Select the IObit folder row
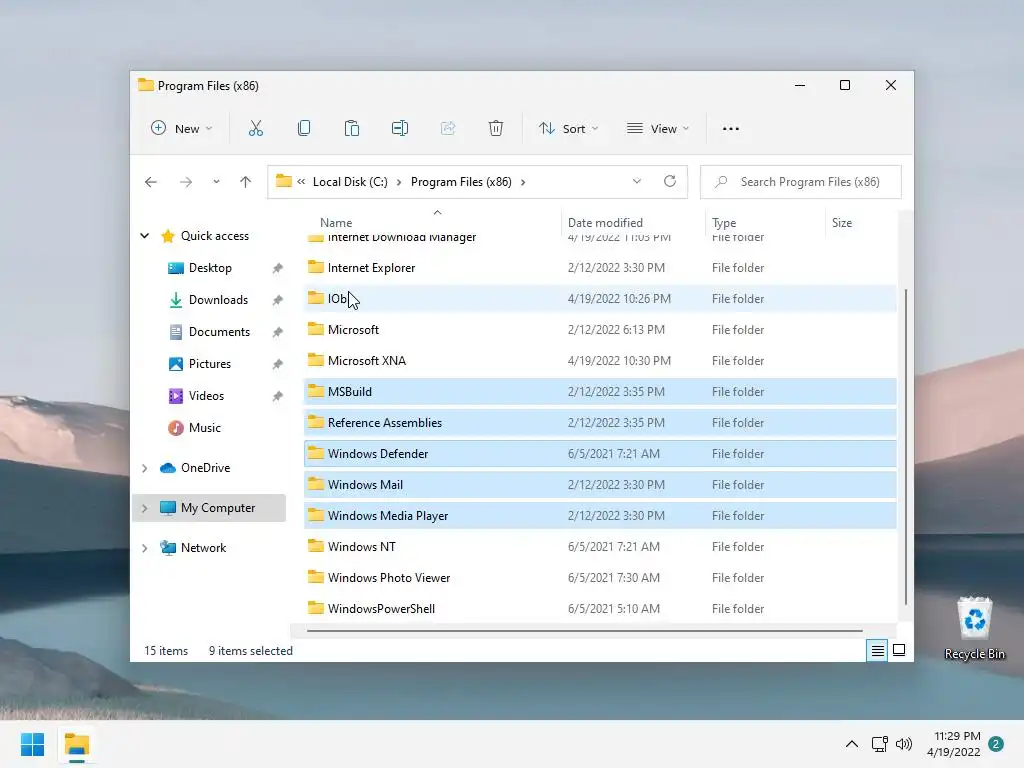The width and height of the screenshot is (1024, 768). (x=600, y=298)
